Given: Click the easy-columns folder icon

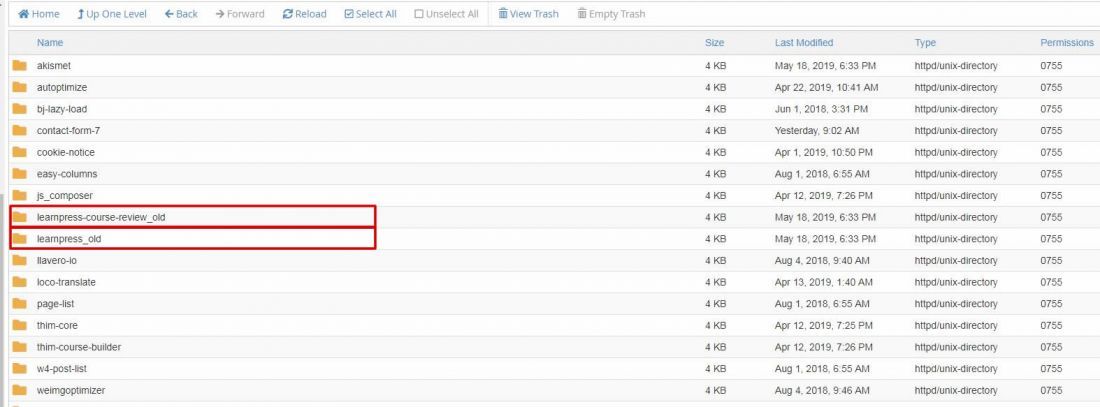Looking at the screenshot, I should click(x=20, y=174).
